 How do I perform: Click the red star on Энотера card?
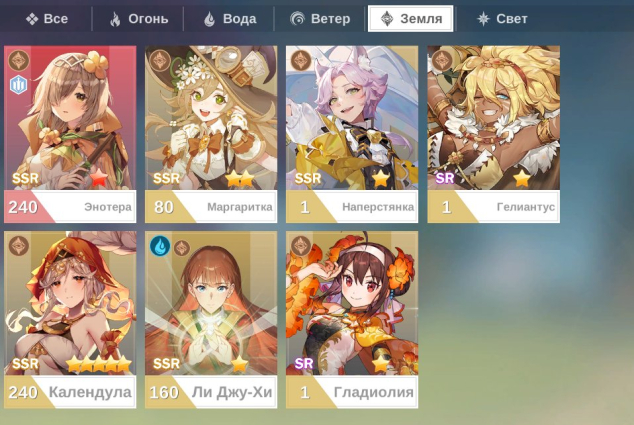(98, 178)
